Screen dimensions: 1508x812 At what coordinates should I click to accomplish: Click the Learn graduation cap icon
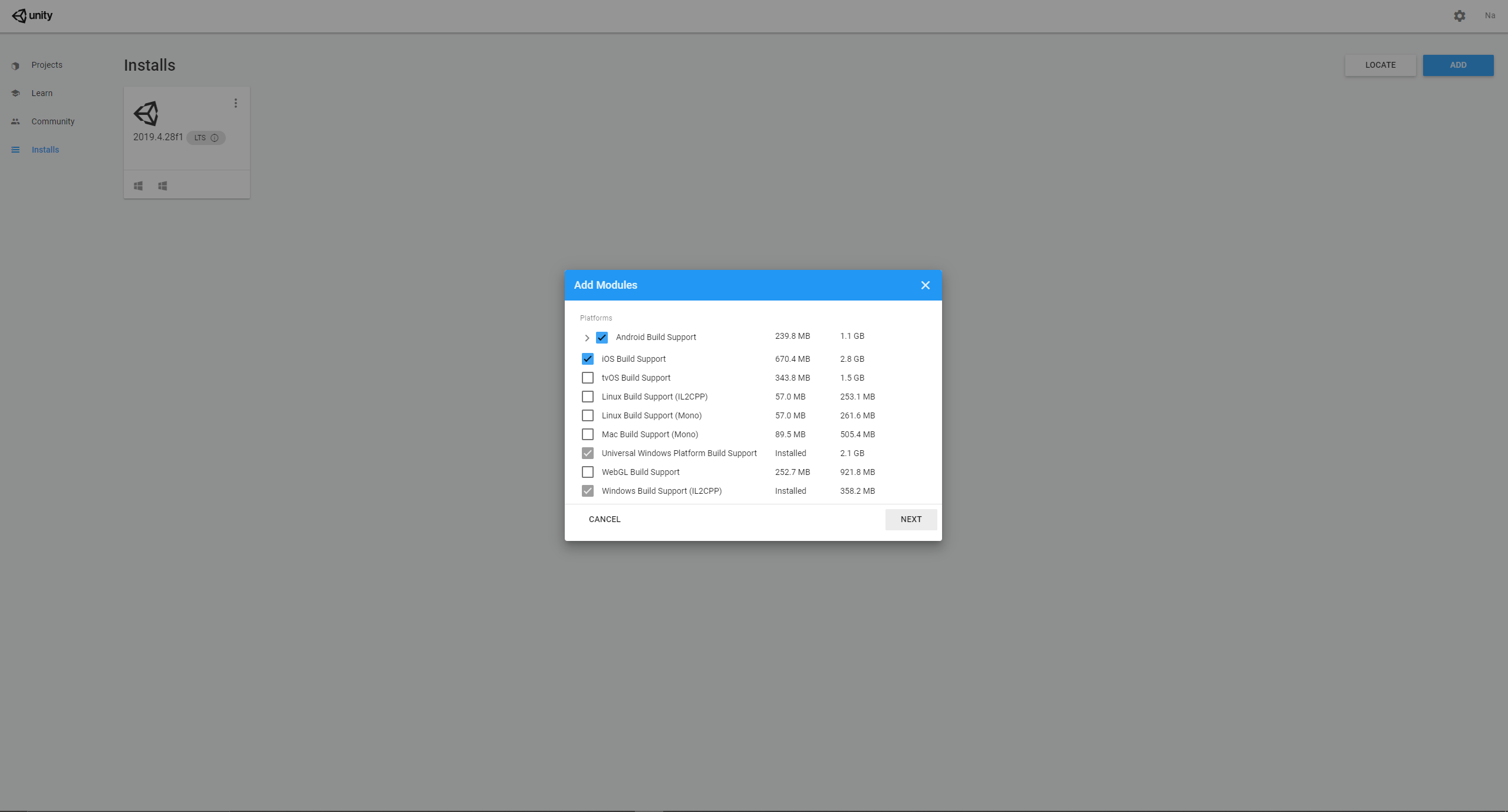click(x=16, y=93)
